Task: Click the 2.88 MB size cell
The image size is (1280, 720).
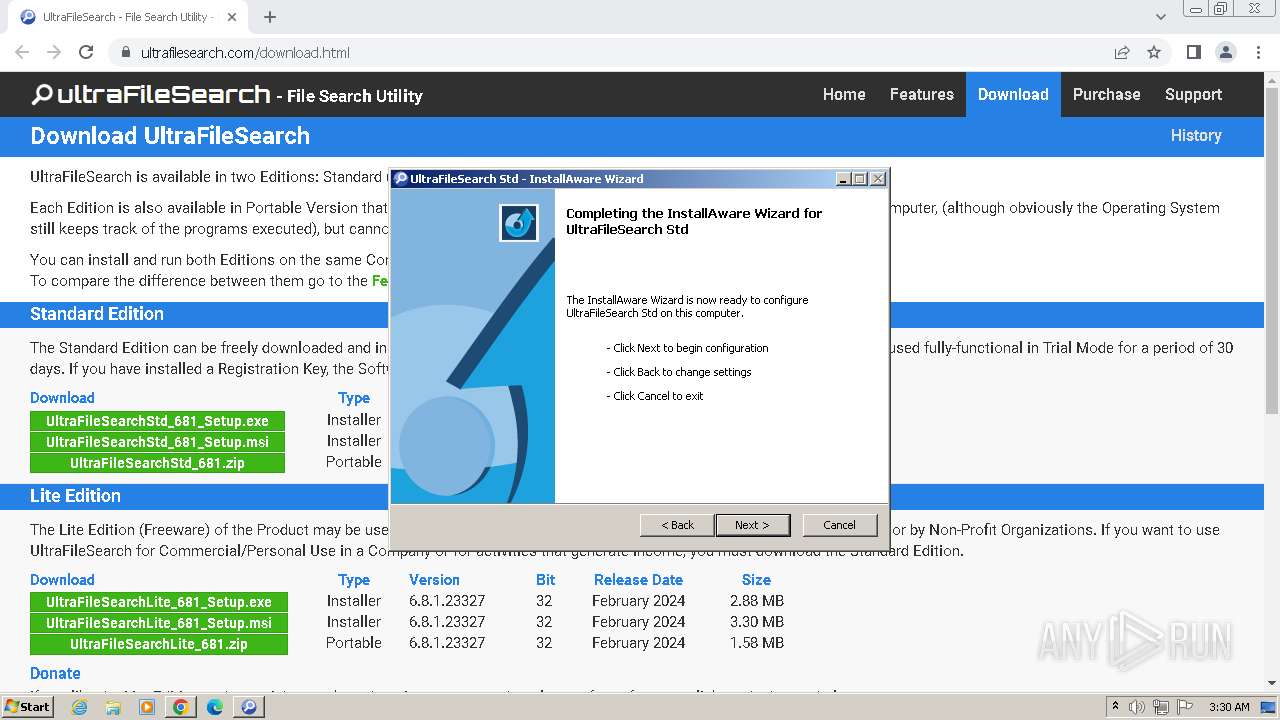Action: (757, 601)
